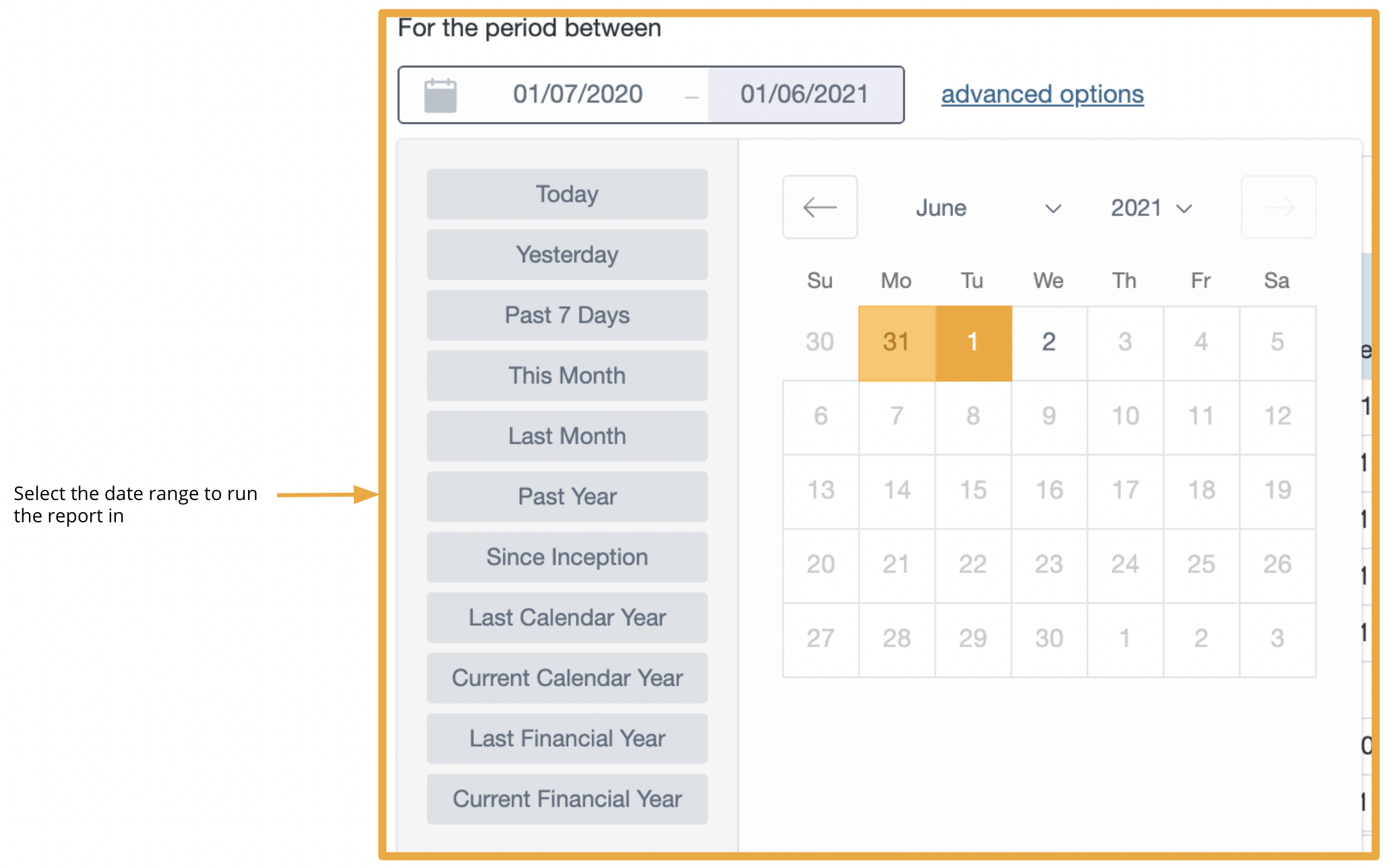Select the Last Month preset
1390x868 pixels.
[567, 436]
